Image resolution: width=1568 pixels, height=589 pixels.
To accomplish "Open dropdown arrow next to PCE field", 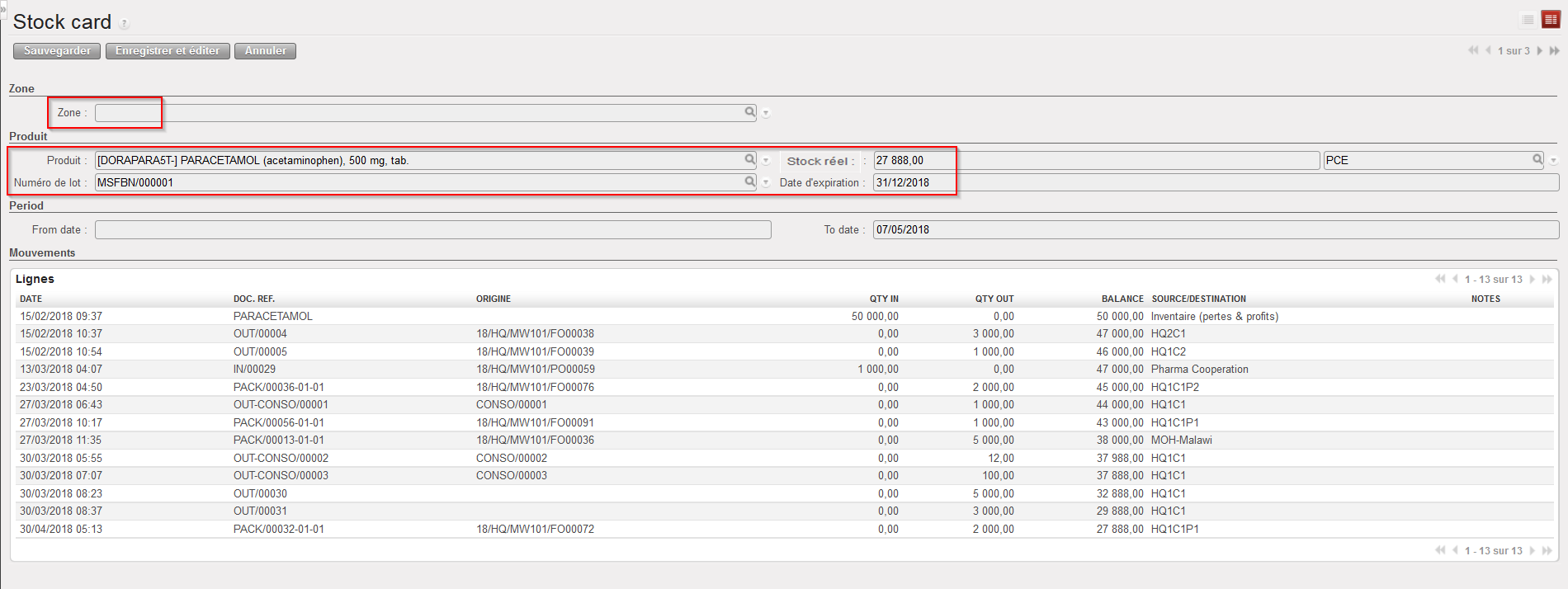I will 1554,161.
